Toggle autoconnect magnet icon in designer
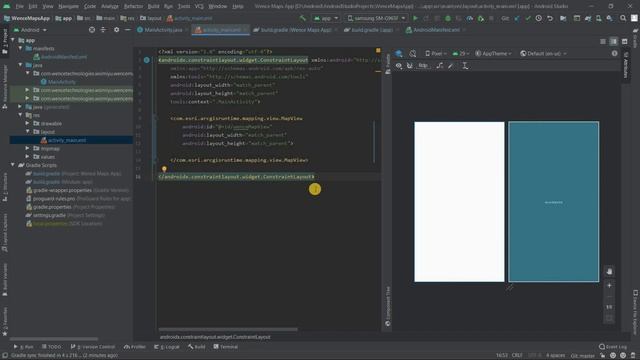 click(409, 66)
